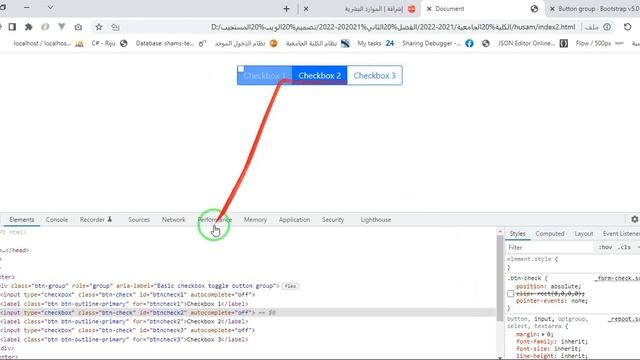The image size is (640, 360).
Task: Open the tab search chevron in title bar
Action: pyautogui.click(x=50, y=7)
